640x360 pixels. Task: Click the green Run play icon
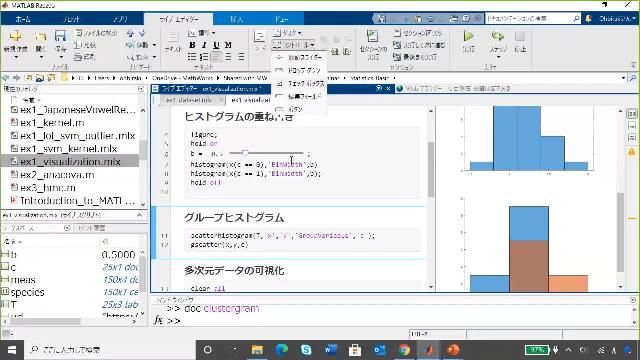point(469,36)
